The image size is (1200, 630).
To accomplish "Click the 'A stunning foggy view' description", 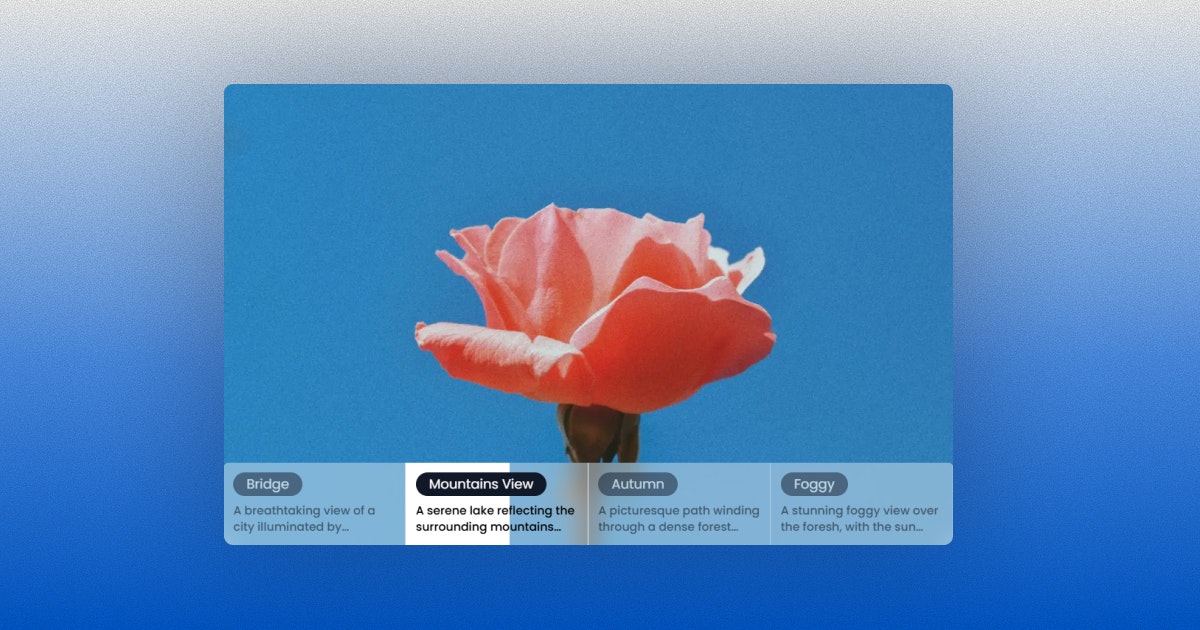I will click(858, 518).
